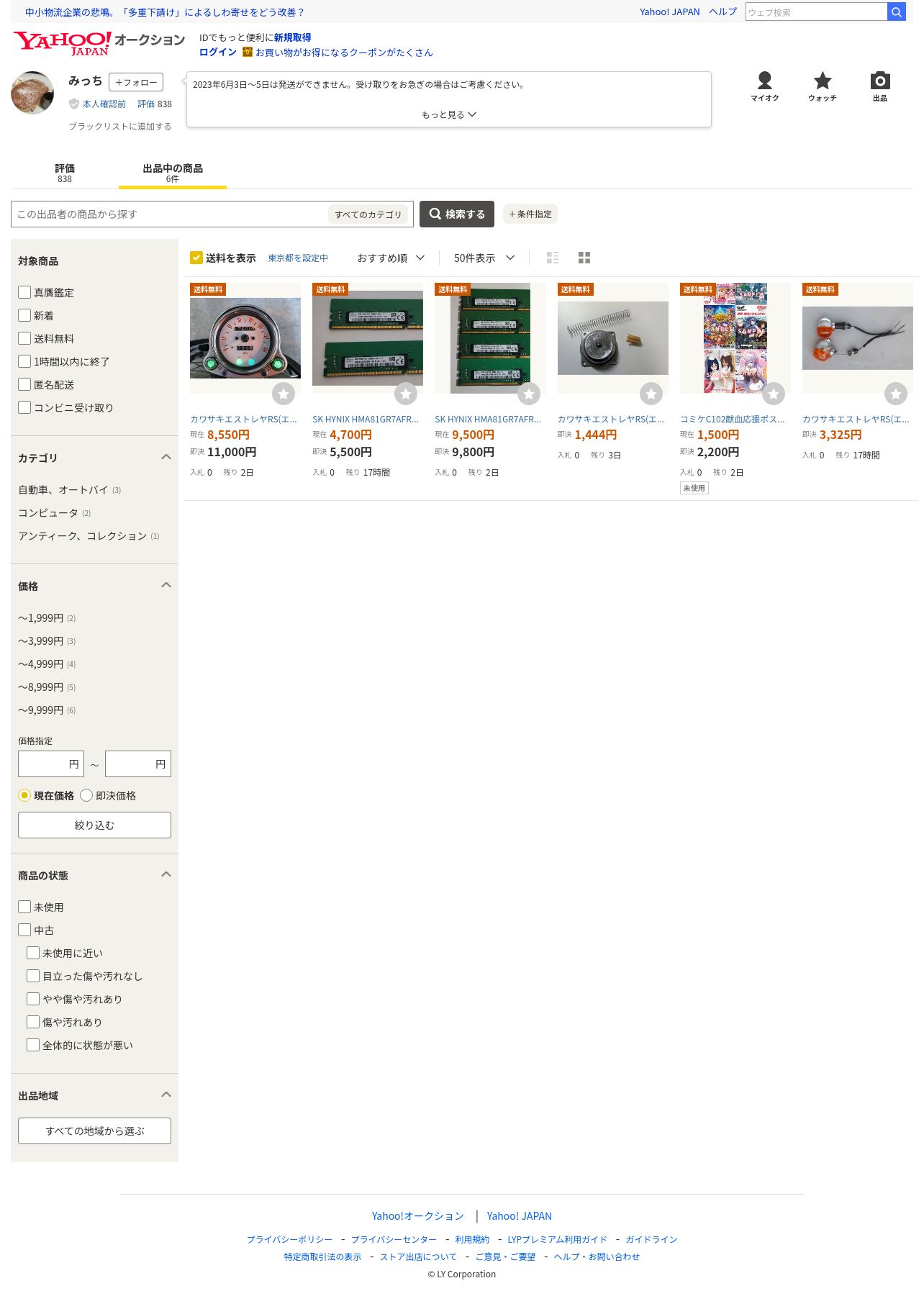Open the ヘルプ link in header

click(723, 12)
